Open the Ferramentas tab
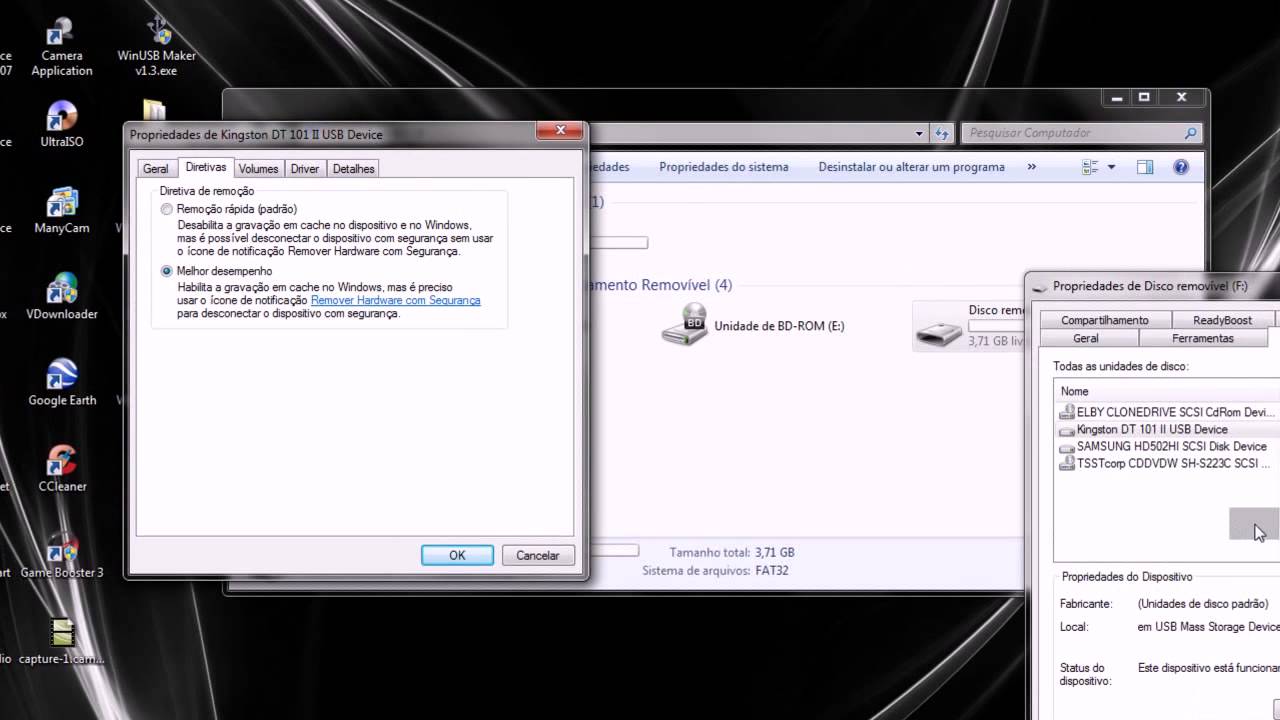 point(1203,338)
